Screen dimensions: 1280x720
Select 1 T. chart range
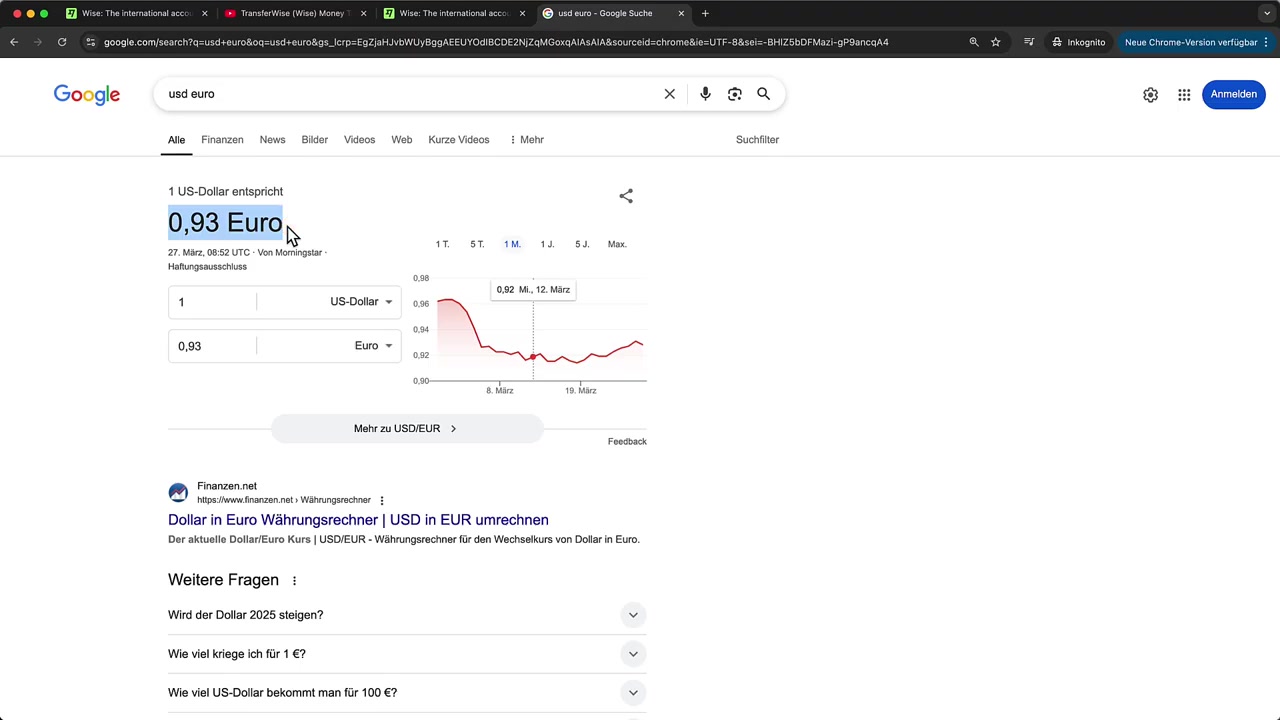442,244
